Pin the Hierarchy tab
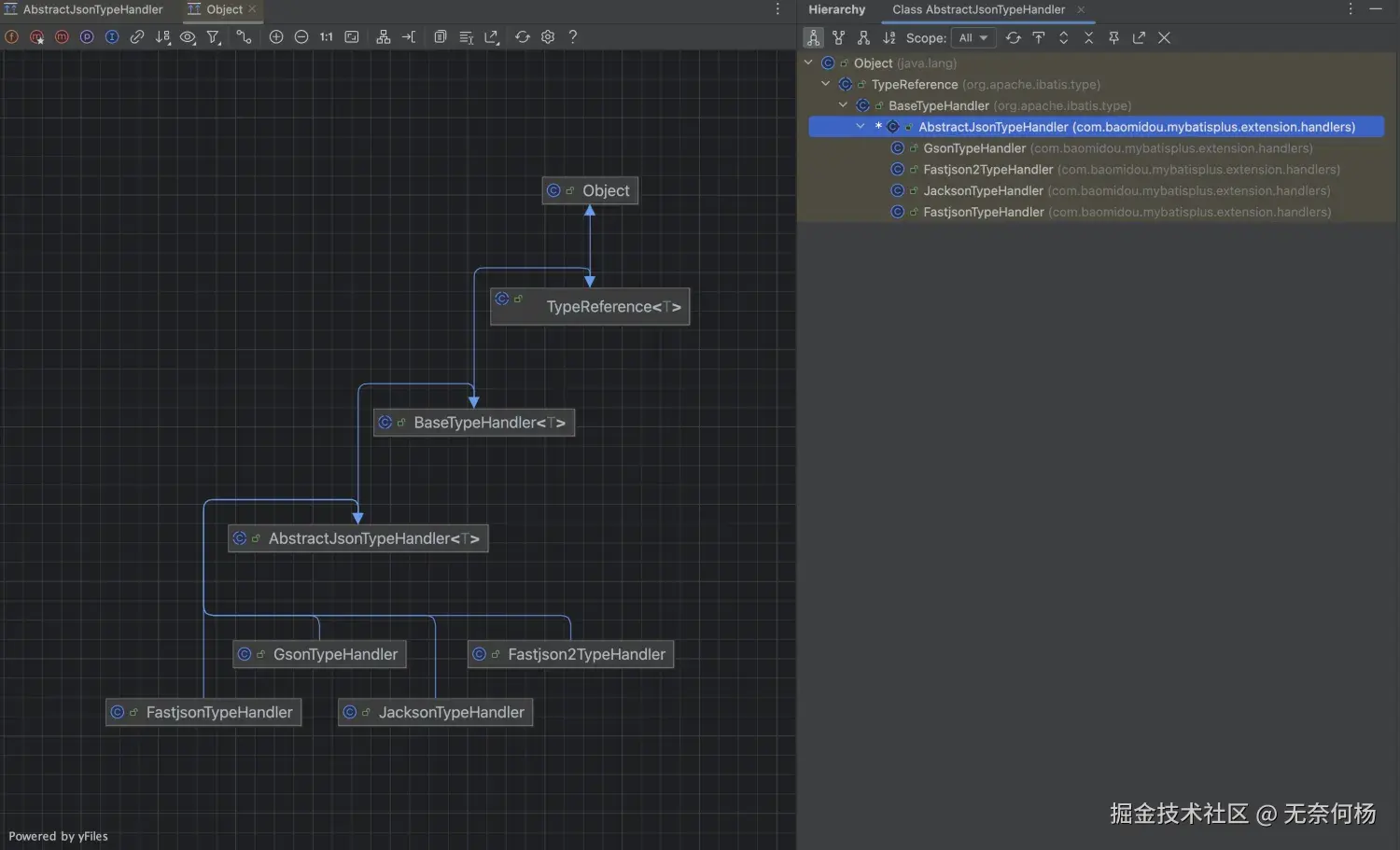The height and width of the screenshot is (850, 1400). 1113,38
